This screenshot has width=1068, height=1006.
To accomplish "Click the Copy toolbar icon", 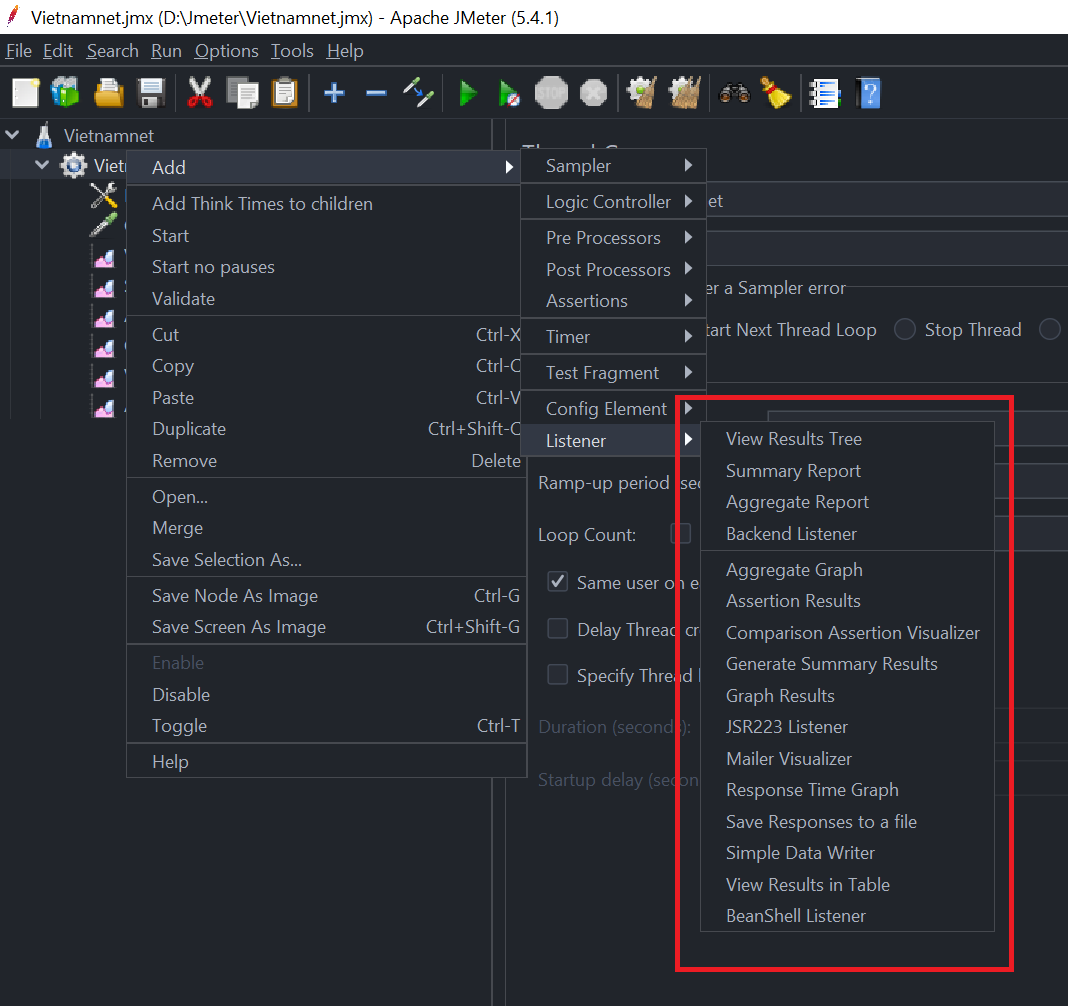I will click(x=242, y=93).
